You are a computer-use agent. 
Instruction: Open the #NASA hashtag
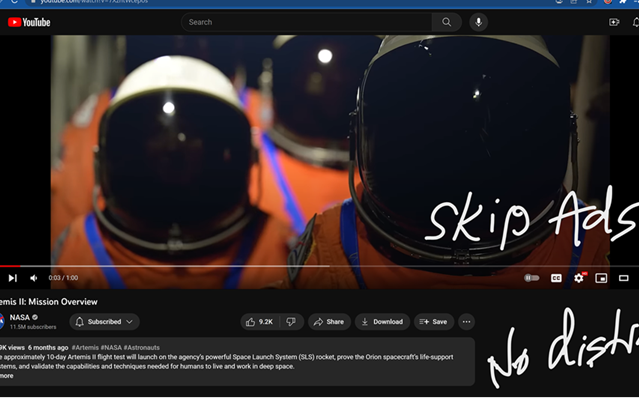tap(111, 348)
